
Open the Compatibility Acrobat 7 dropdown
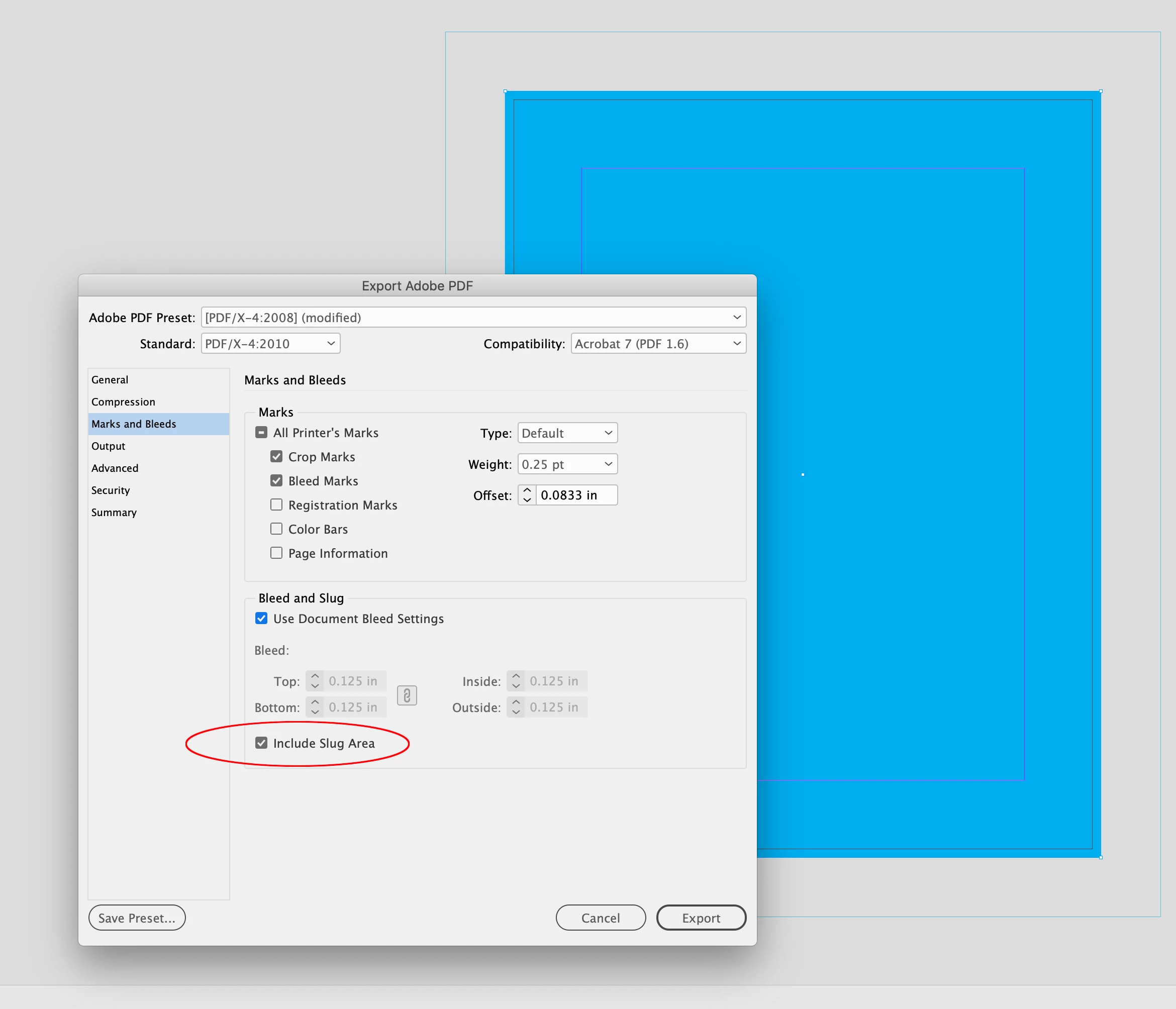pyautogui.click(x=658, y=343)
